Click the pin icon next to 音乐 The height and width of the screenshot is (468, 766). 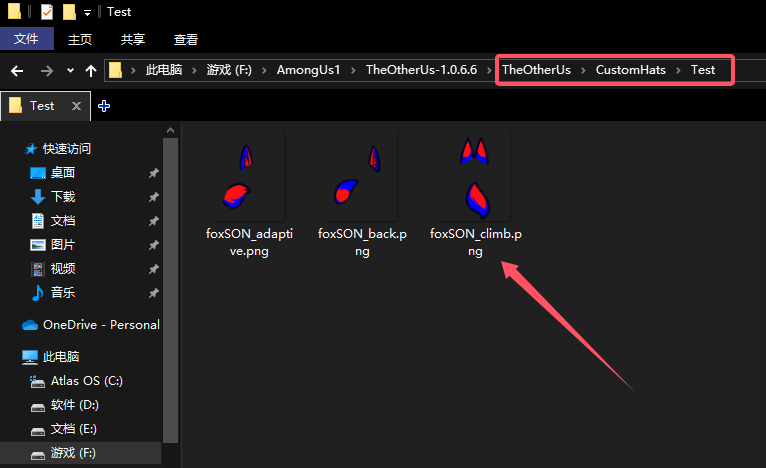pos(153,293)
